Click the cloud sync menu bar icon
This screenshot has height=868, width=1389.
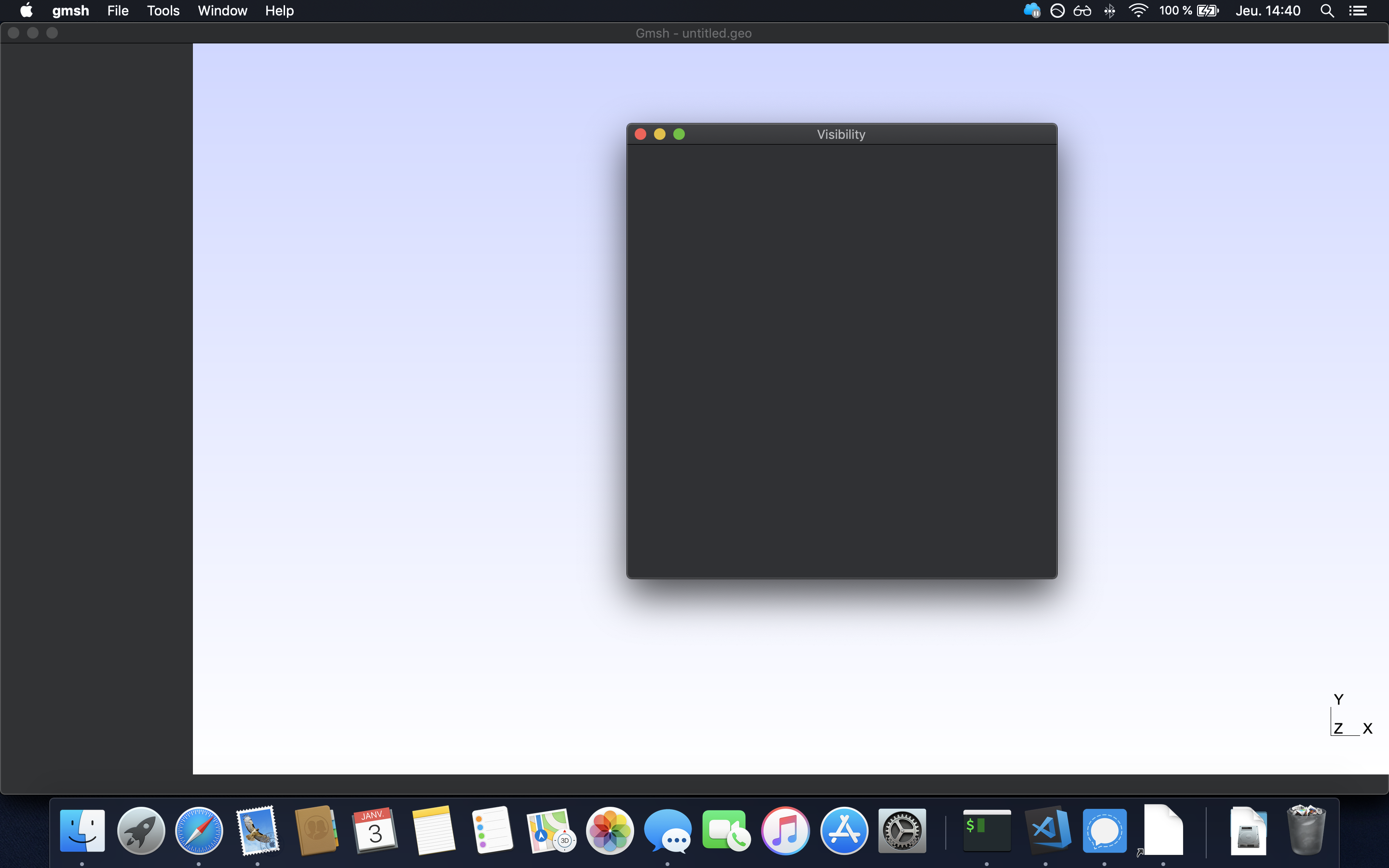click(1032, 10)
